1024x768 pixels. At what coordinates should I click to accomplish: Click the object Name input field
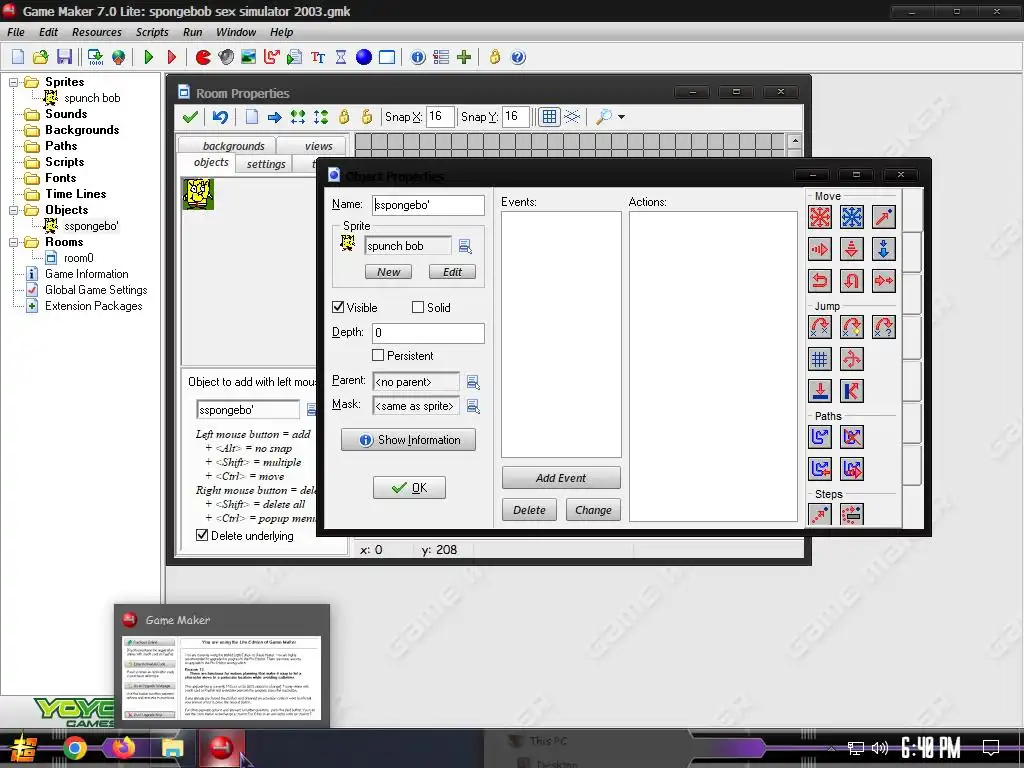point(428,205)
